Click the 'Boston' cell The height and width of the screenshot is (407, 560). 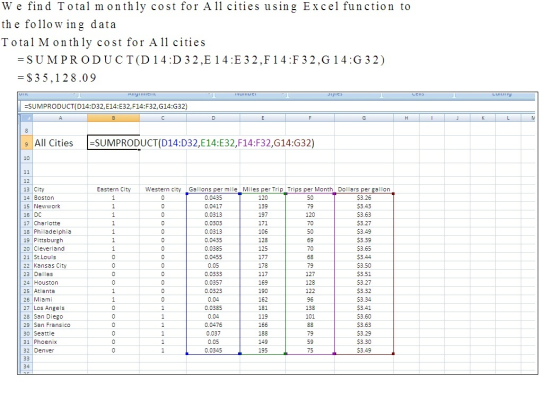click(60, 198)
